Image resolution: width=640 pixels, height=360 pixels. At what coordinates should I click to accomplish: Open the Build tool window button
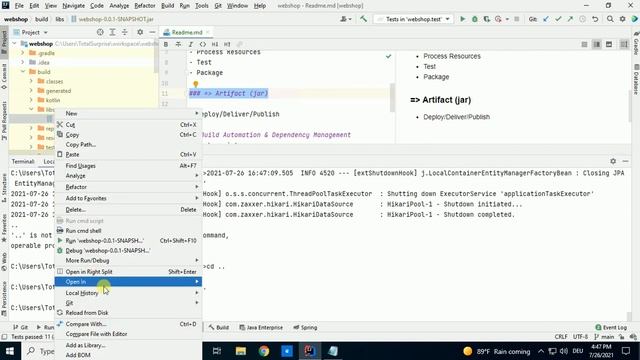(218, 327)
